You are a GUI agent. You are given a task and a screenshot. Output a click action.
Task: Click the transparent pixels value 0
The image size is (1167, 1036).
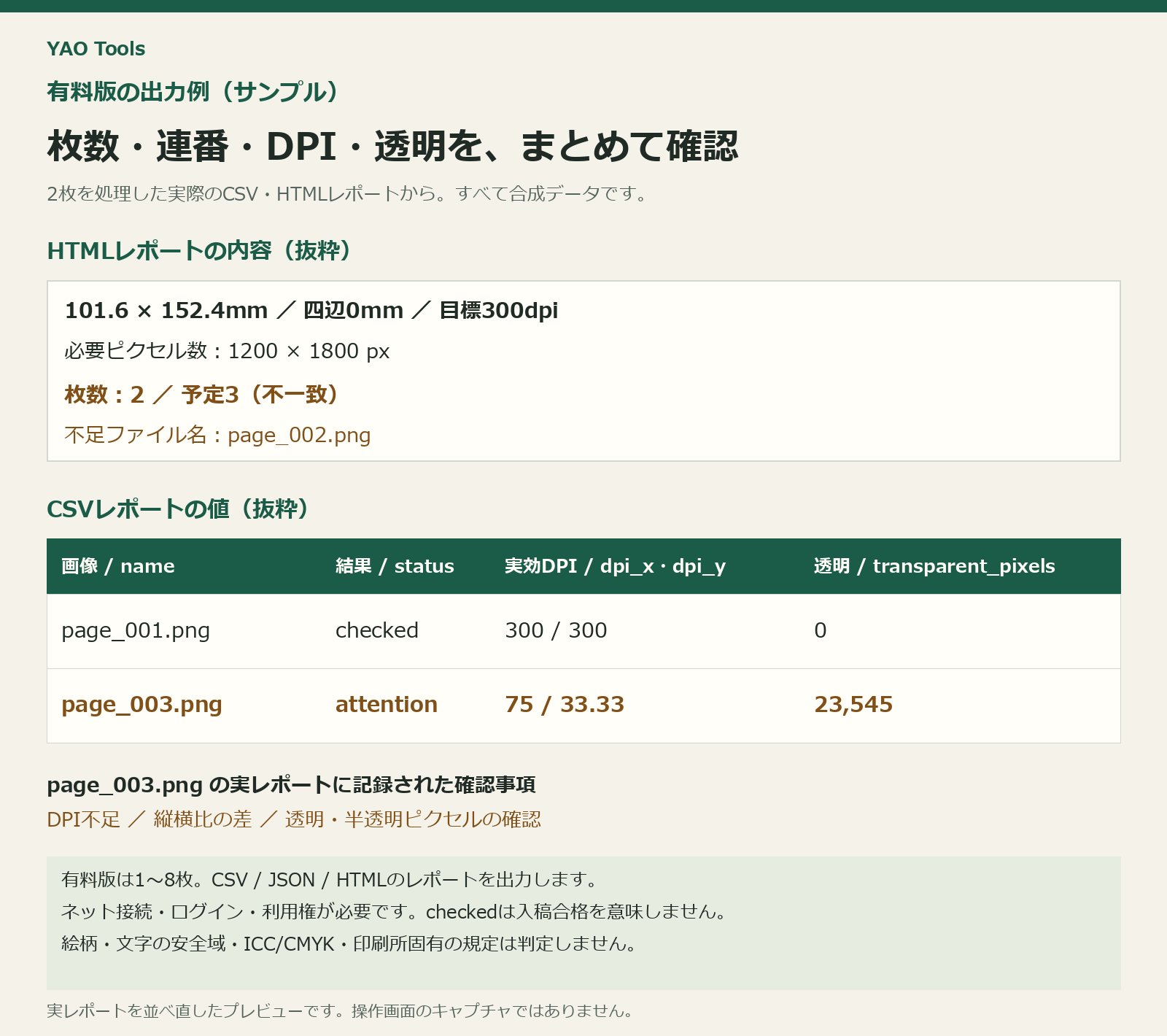[821, 630]
